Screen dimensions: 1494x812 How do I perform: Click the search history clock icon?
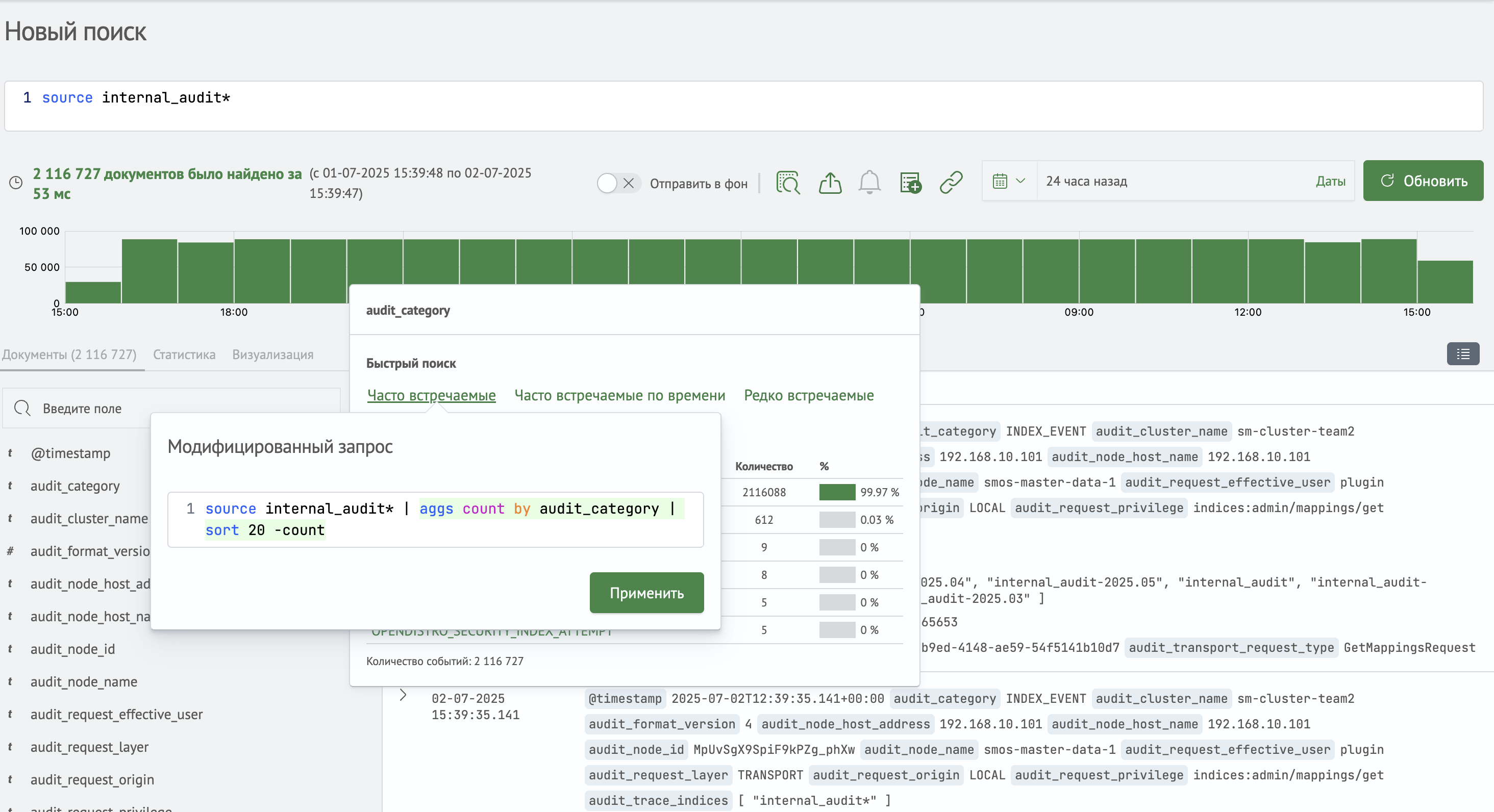[x=16, y=183]
